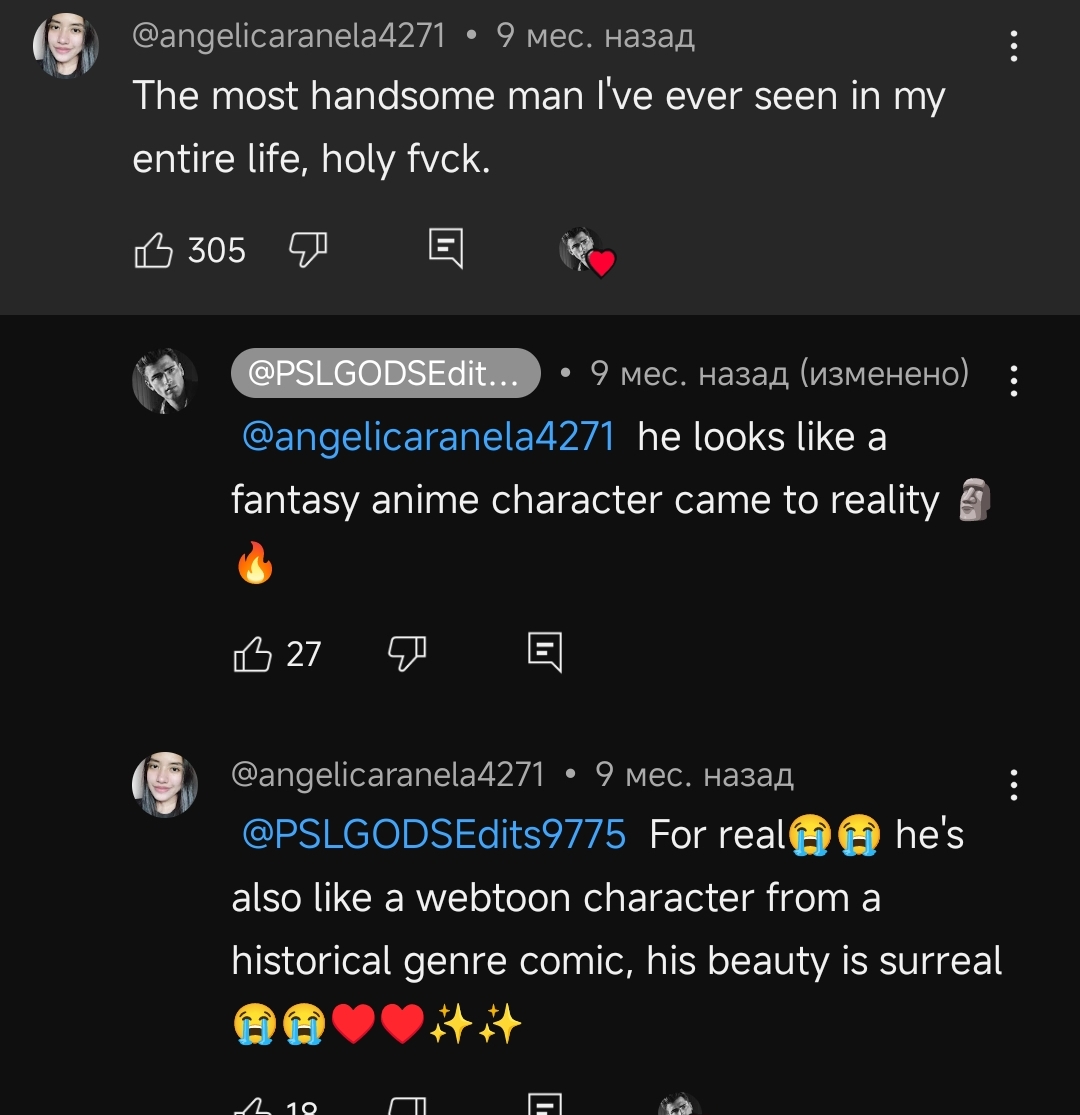This screenshot has height=1115, width=1080.
Task: Open three-dot menu for the top comment
Action: [1014, 46]
